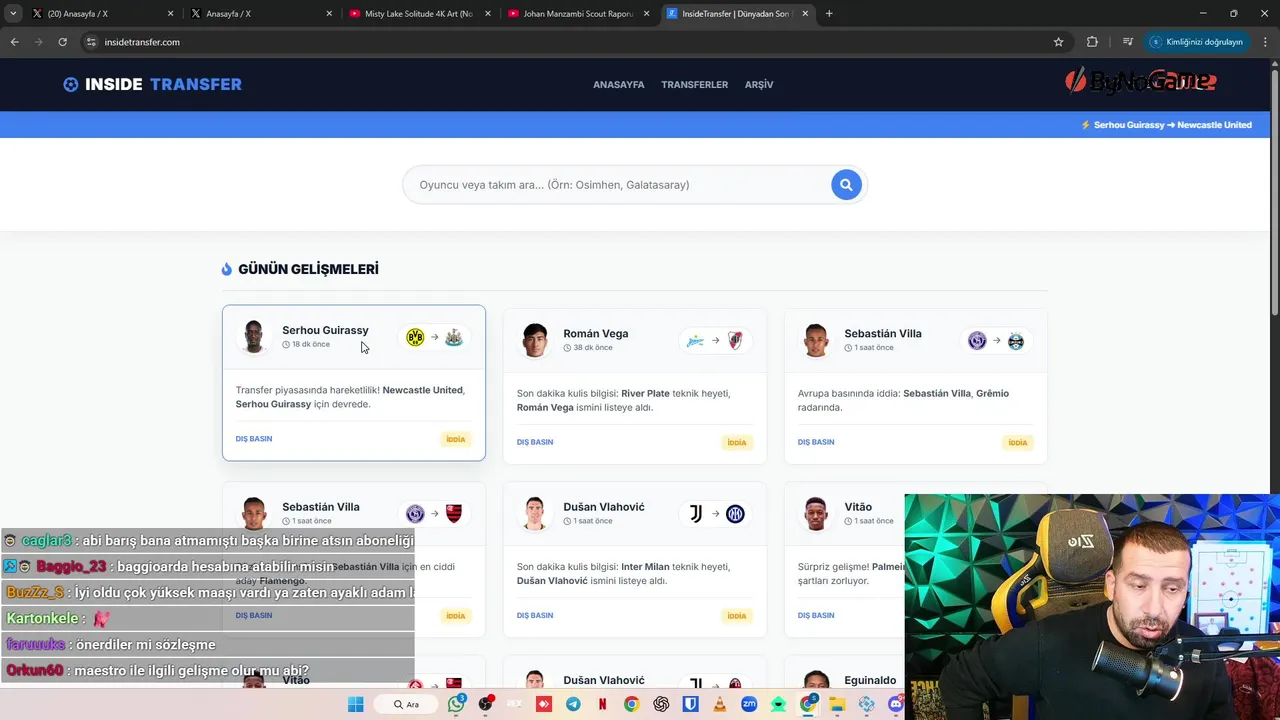Click the Windows taskbar Ara search box
Image resolution: width=1280 pixels, height=720 pixels.
(x=408, y=704)
